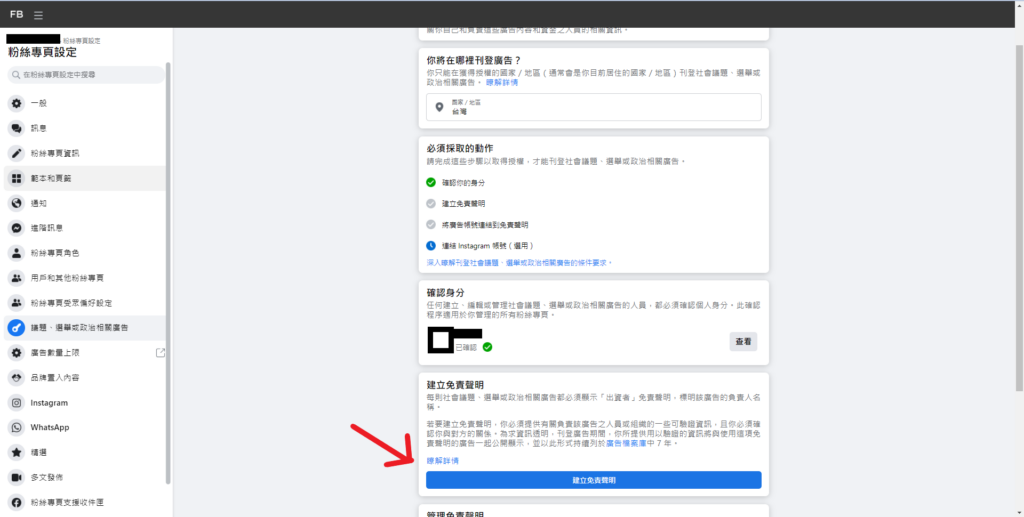Viewport: 1024px width, 517px height.
Task: Open external link icon beside 廣告數量上限
Action: pos(160,352)
